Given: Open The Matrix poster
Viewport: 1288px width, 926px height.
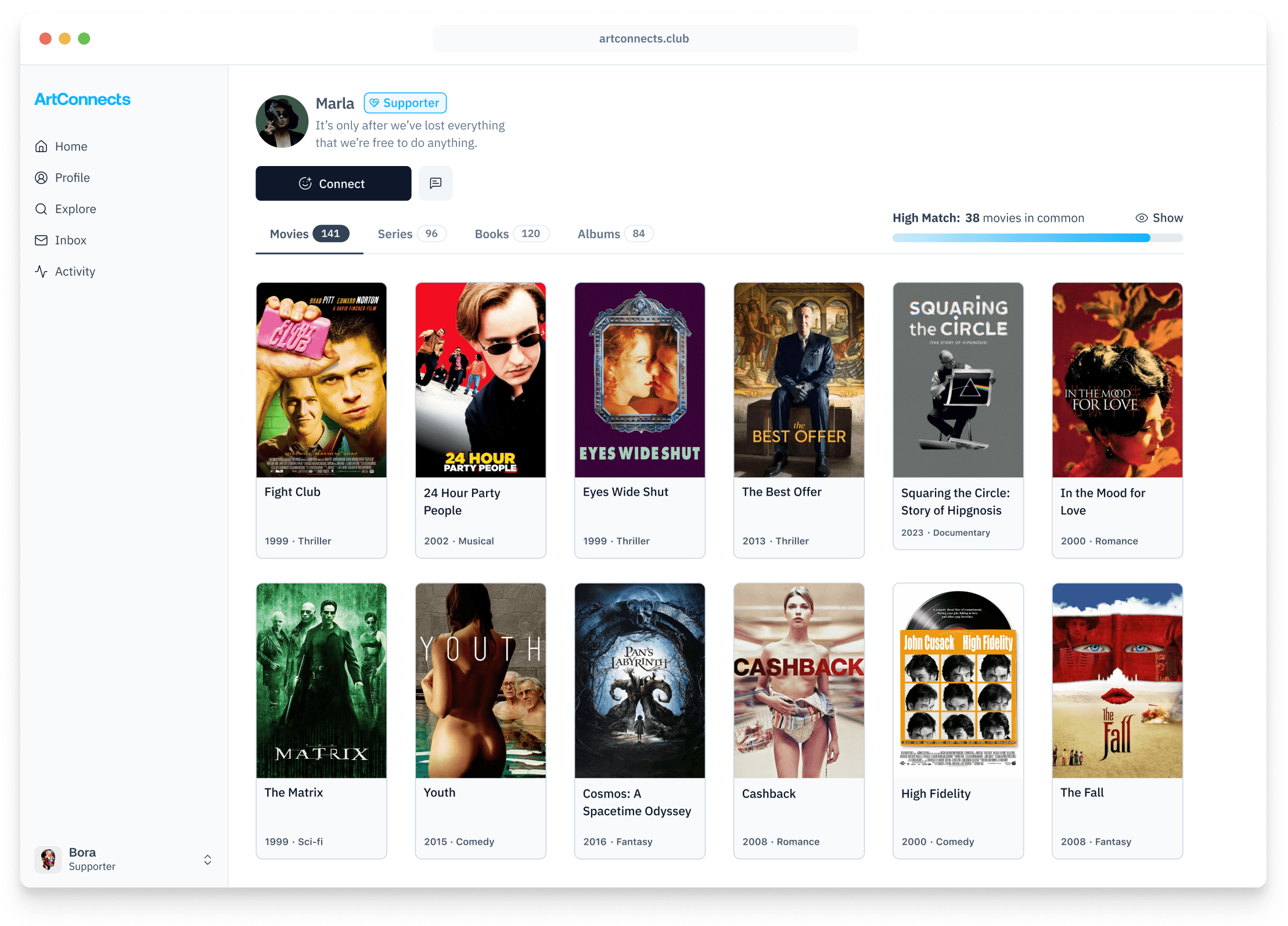Looking at the screenshot, I should [322, 680].
